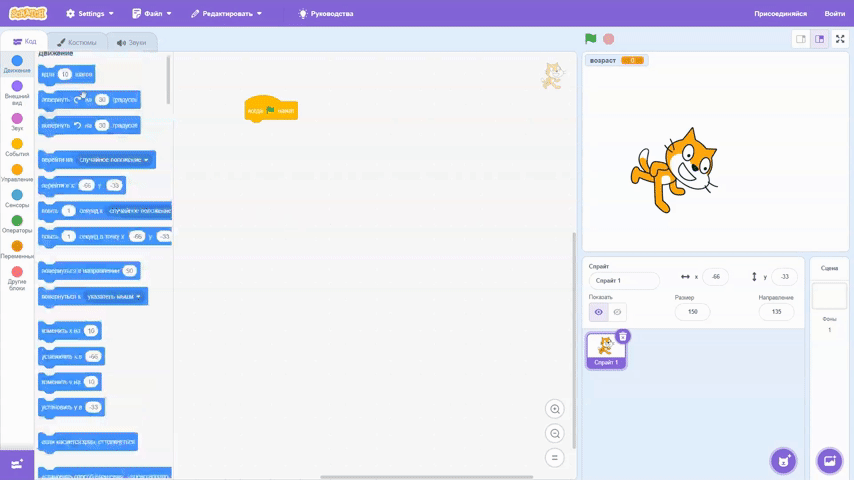
Task: Edit the sprite name field
Action: [x=624, y=281]
